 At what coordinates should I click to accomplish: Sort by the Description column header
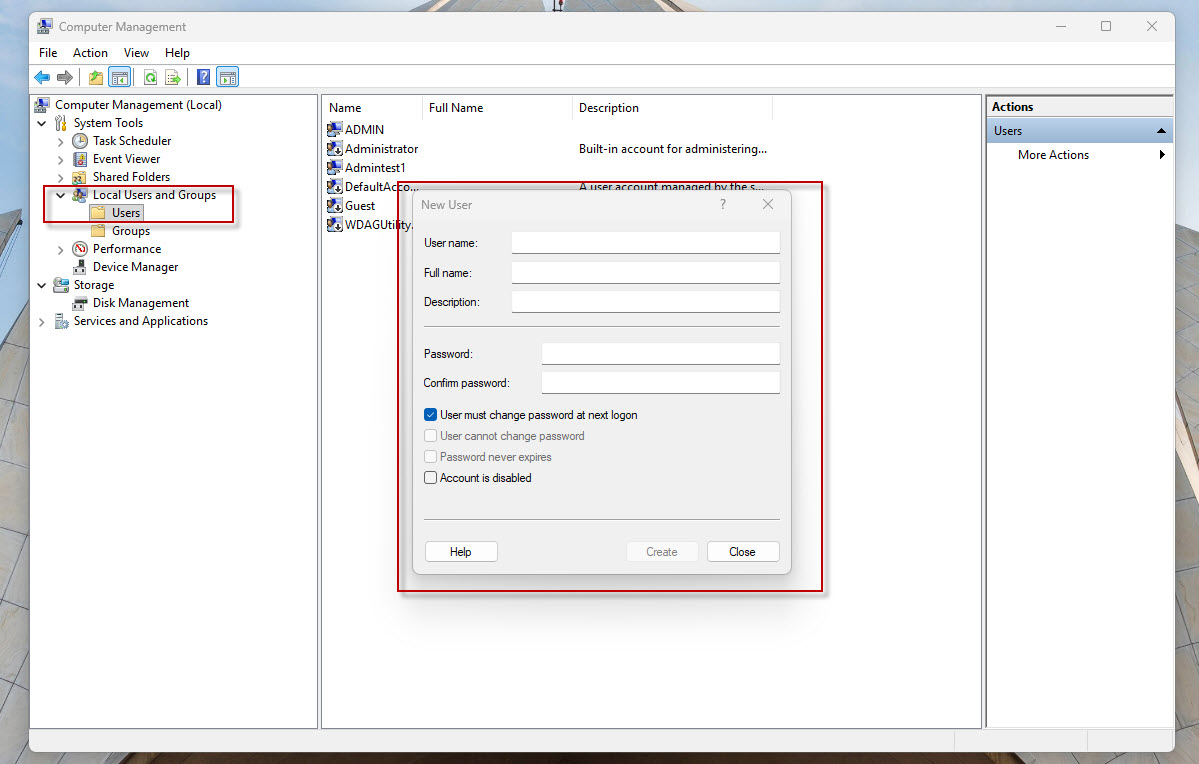pos(672,108)
